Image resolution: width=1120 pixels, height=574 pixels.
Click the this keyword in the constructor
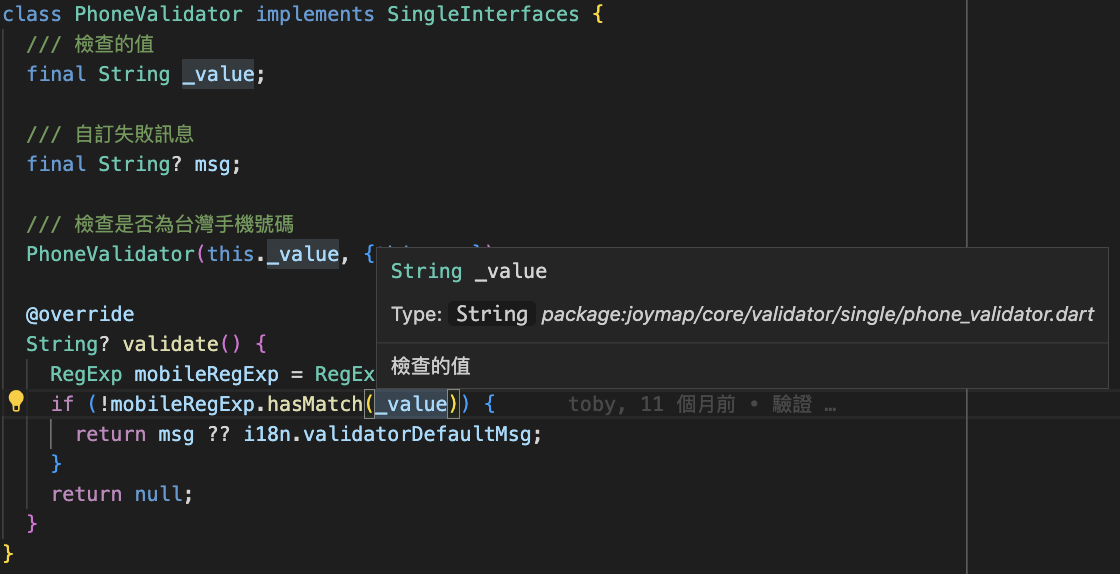point(231,254)
